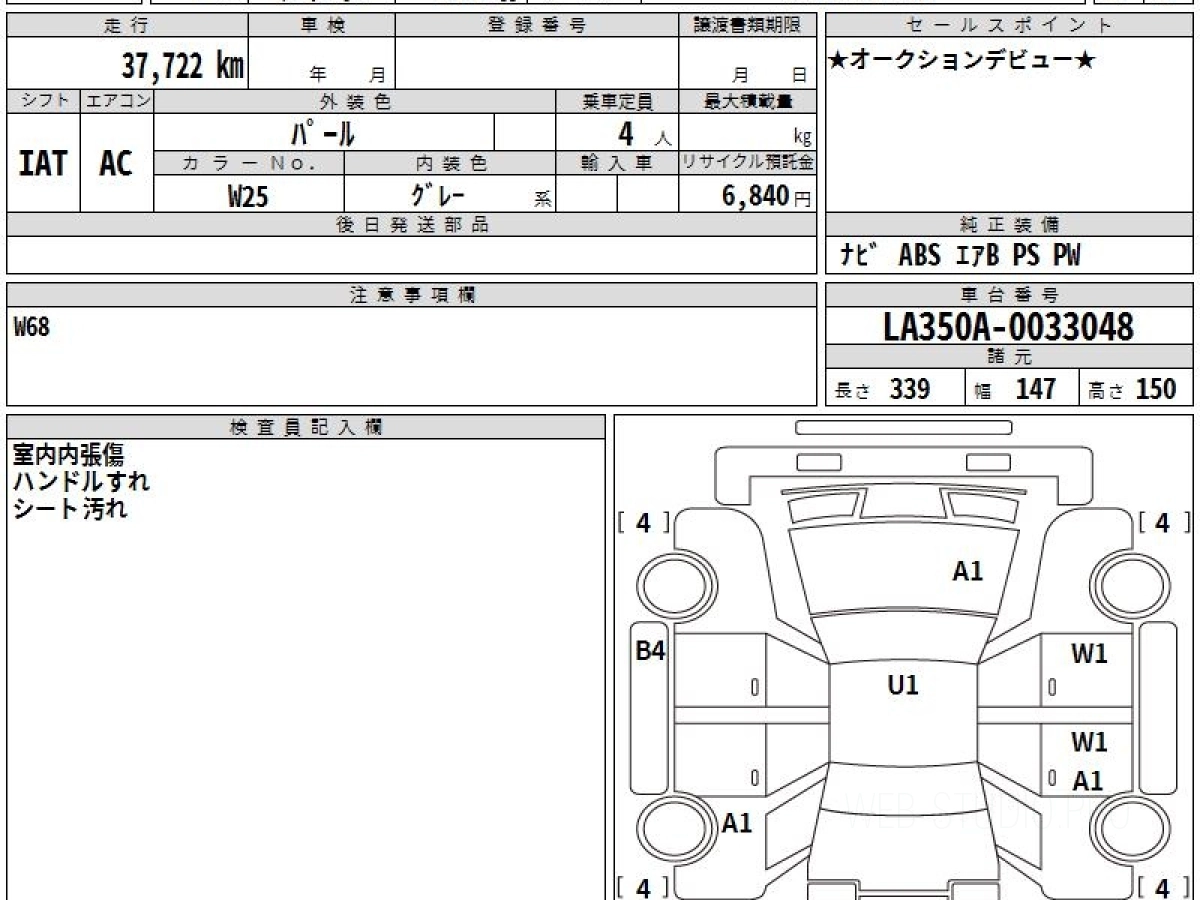Click the recycle deposit 6,840円
The height and width of the screenshot is (900, 1200).
pos(767,196)
